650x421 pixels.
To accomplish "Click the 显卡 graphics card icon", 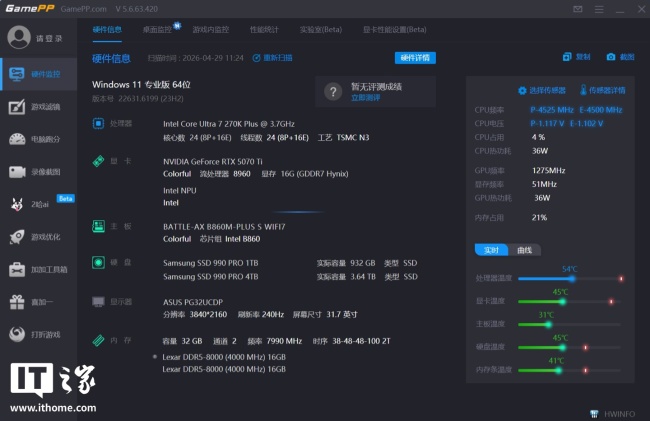I will click(98, 161).
